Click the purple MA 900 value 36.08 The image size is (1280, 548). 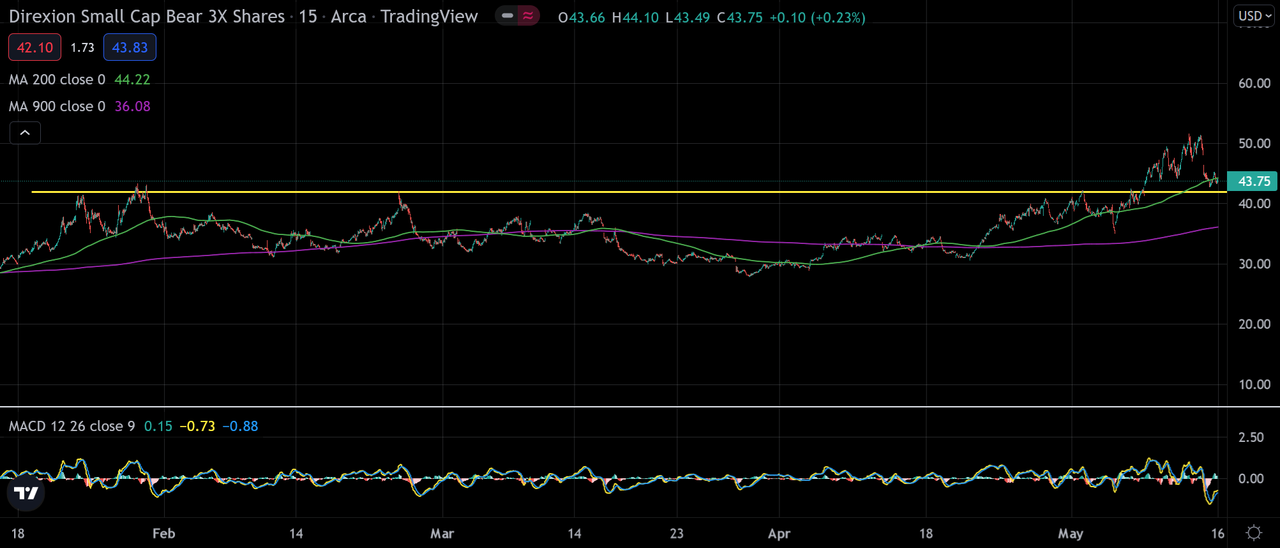(x=133, y=106)
